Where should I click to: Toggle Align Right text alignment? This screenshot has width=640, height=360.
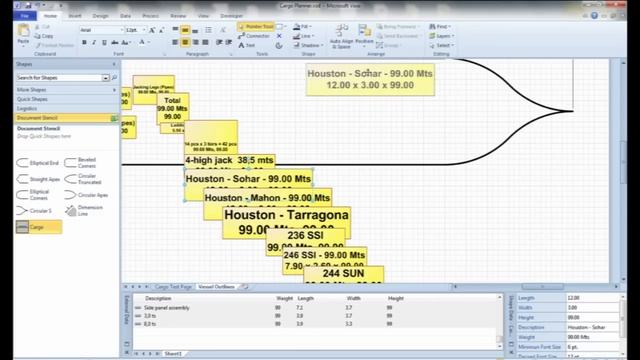pos(196,42)
